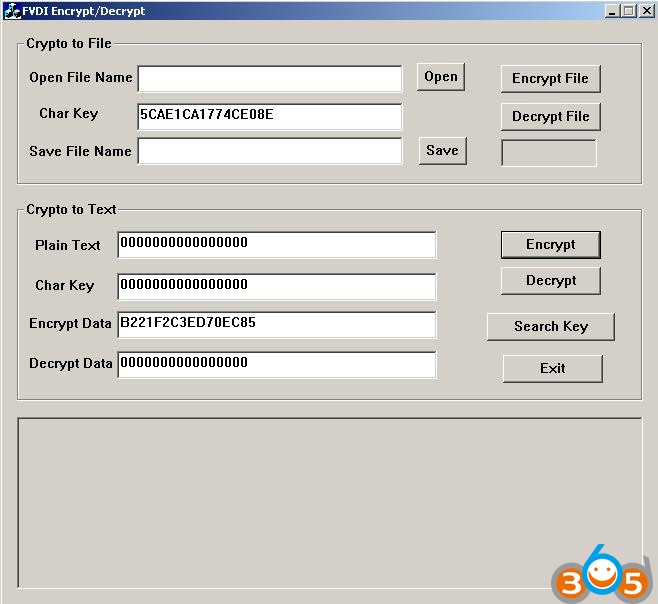Close the FVDI Encrypt/Decrypt window

tap(647, 11)
